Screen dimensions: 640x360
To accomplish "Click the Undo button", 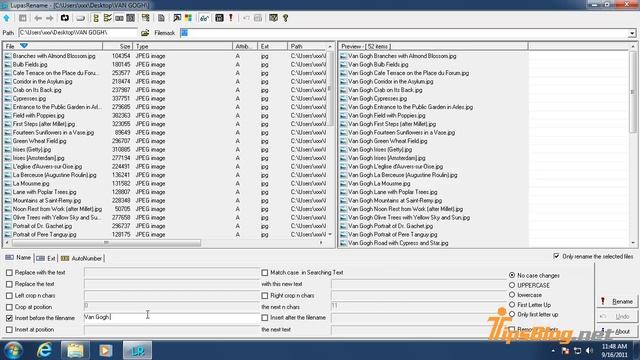I will 617,316.
